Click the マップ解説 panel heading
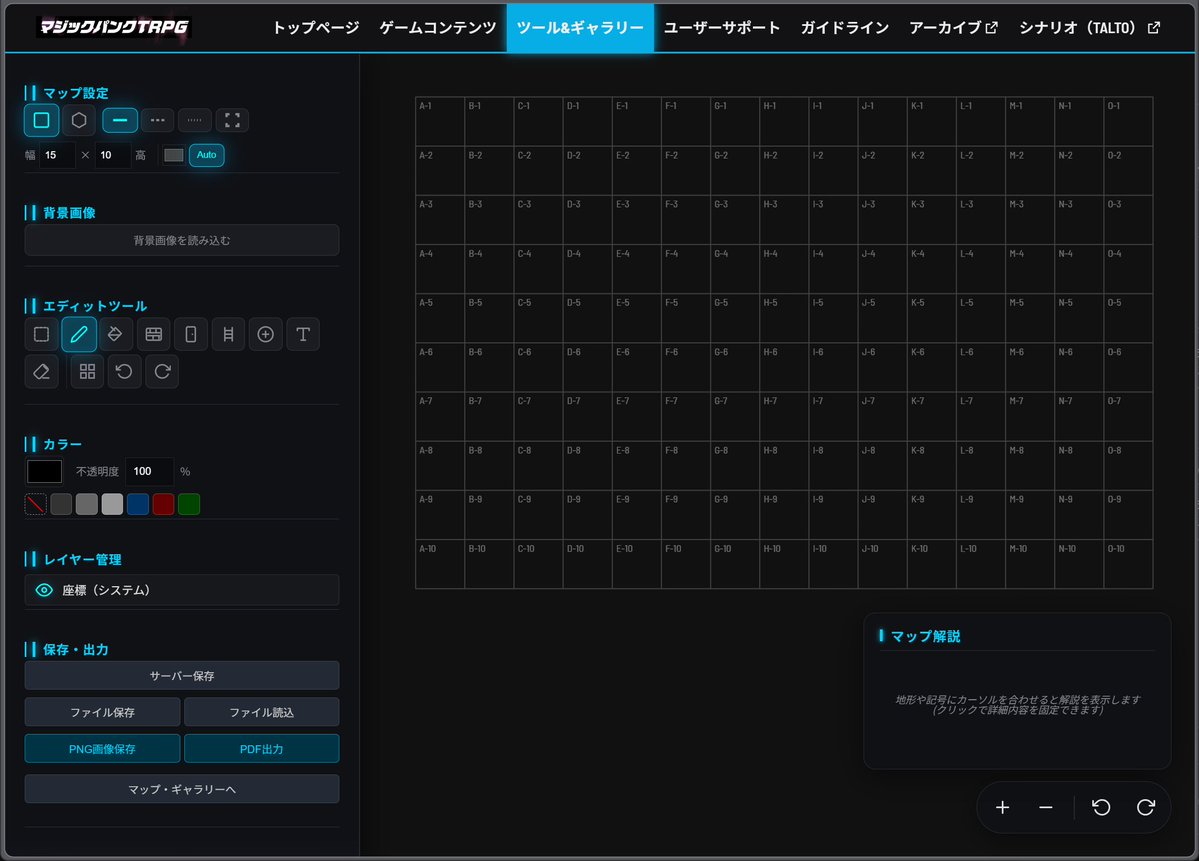 [x=925, y=636]
